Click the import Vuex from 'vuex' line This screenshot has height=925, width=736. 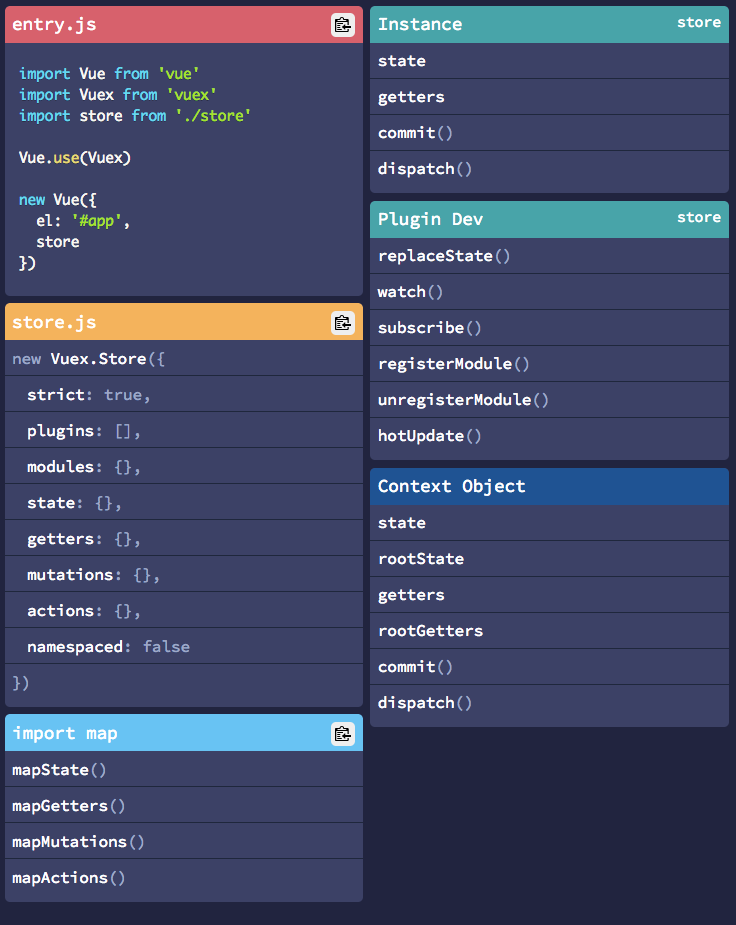tap(118, 95)
